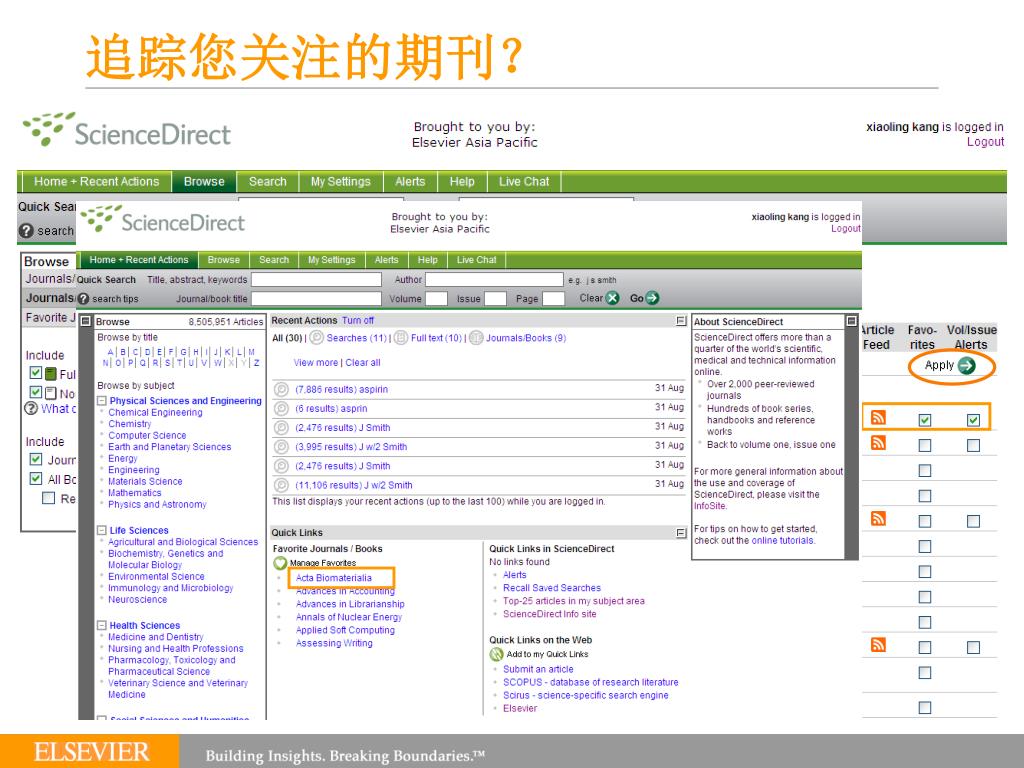
Task: Browse titles starting with letter Z
Action: pos(257,363)
